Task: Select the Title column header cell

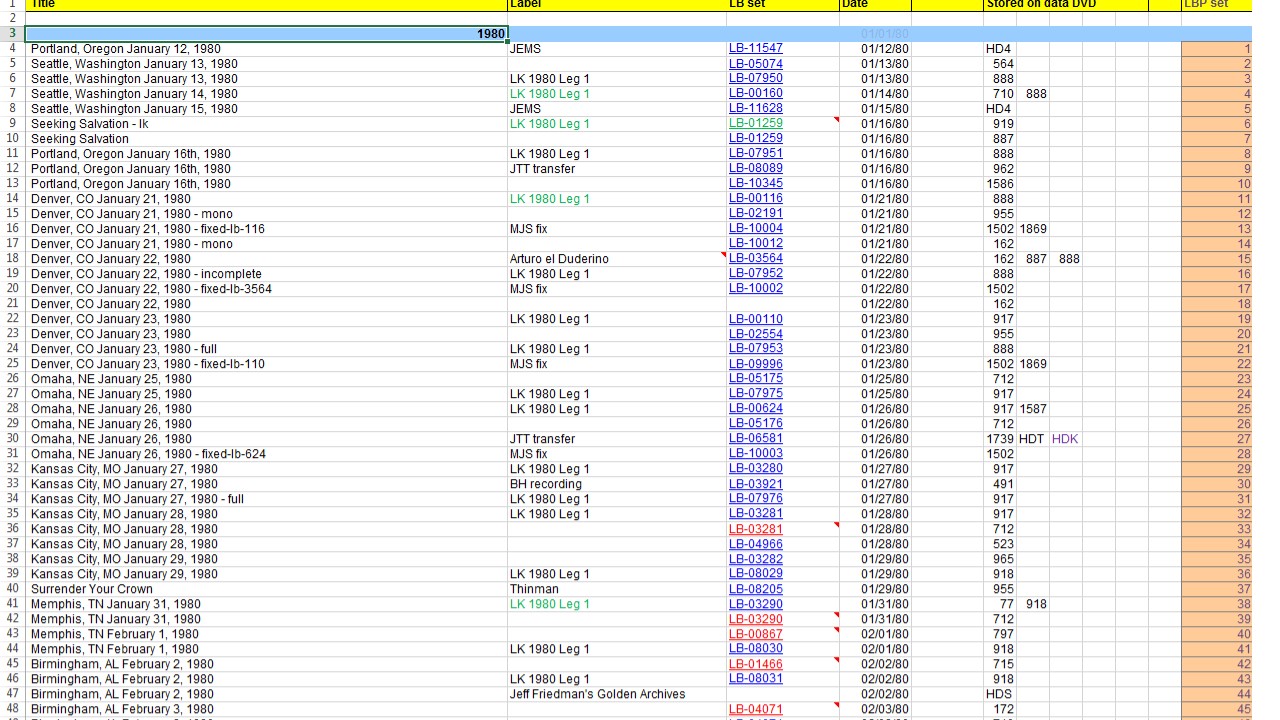Action: (266, 4)
